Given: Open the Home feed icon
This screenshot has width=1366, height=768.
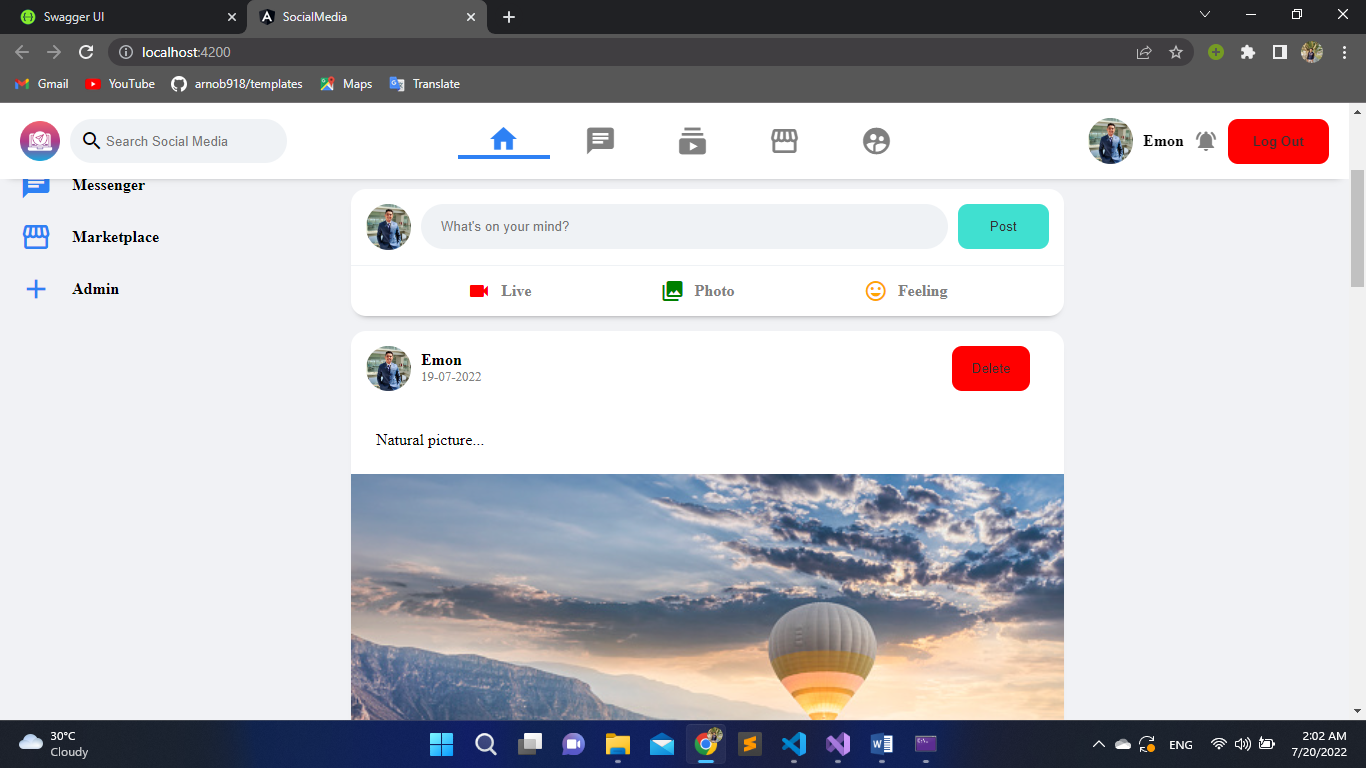Looking at the screenshot, I should [x=503, y=140].
